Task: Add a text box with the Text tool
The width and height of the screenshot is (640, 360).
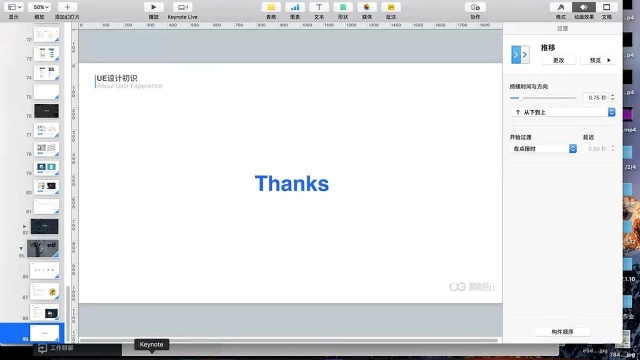Action: 319,7
